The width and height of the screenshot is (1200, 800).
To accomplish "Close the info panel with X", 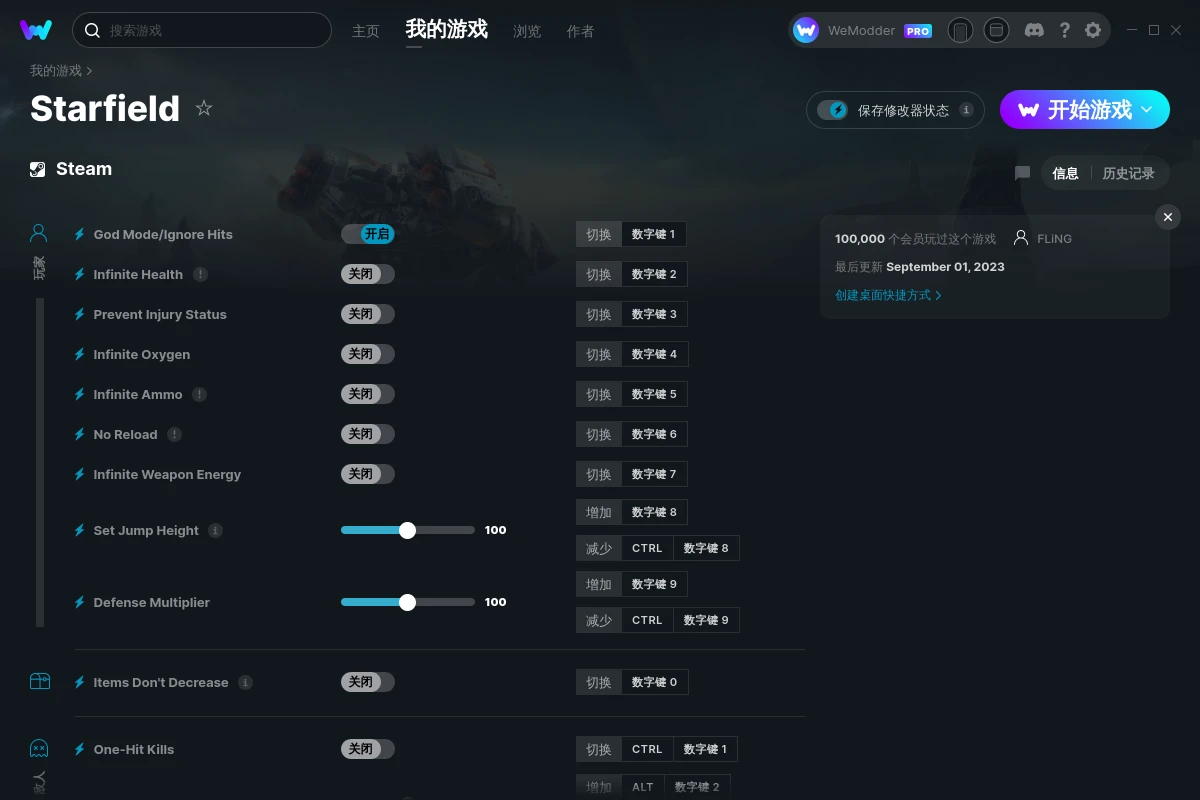I will coord(1167,217).
